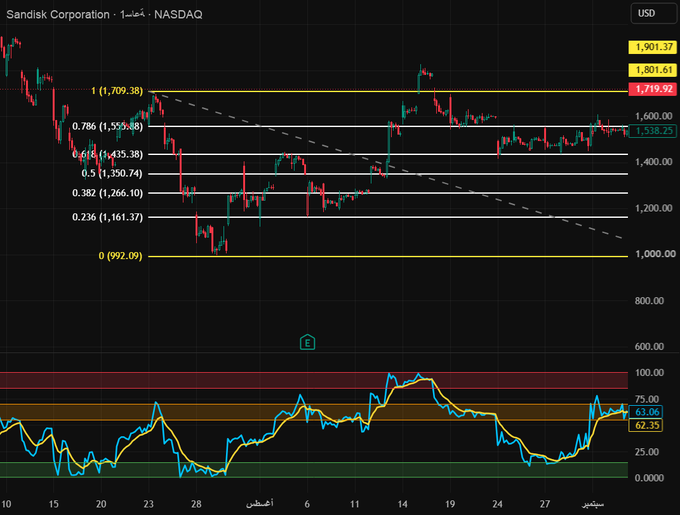Click date label 10 on time axis
The width and height of the screenshot is (680, 515).
(6, 504)
